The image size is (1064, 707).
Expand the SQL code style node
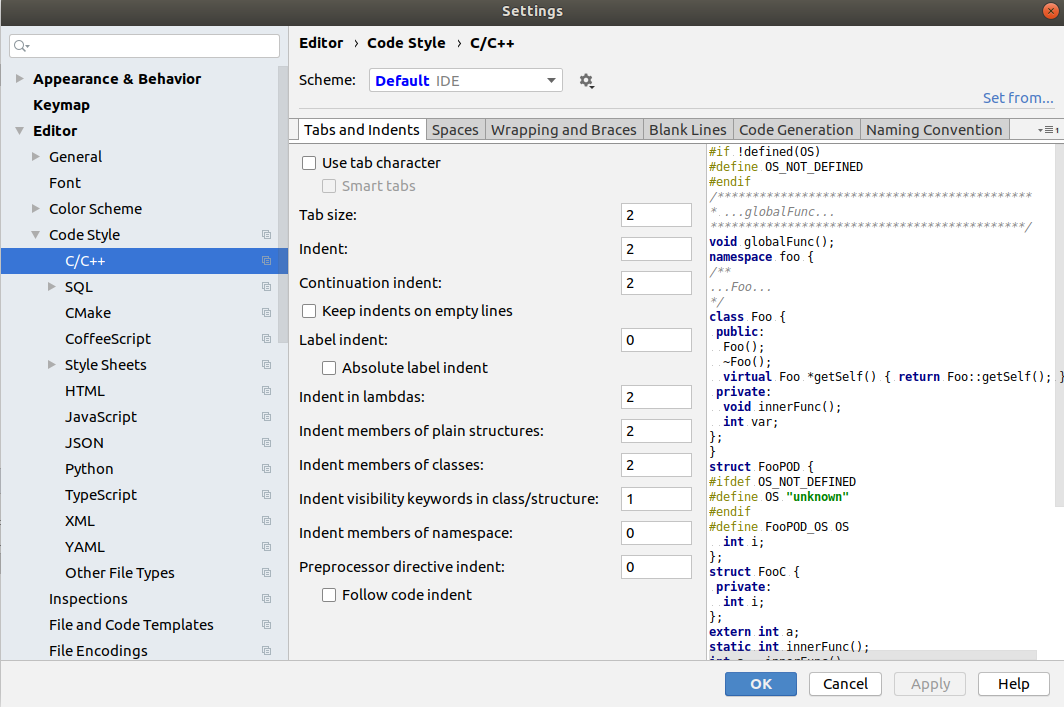click(x=52, y=286)
